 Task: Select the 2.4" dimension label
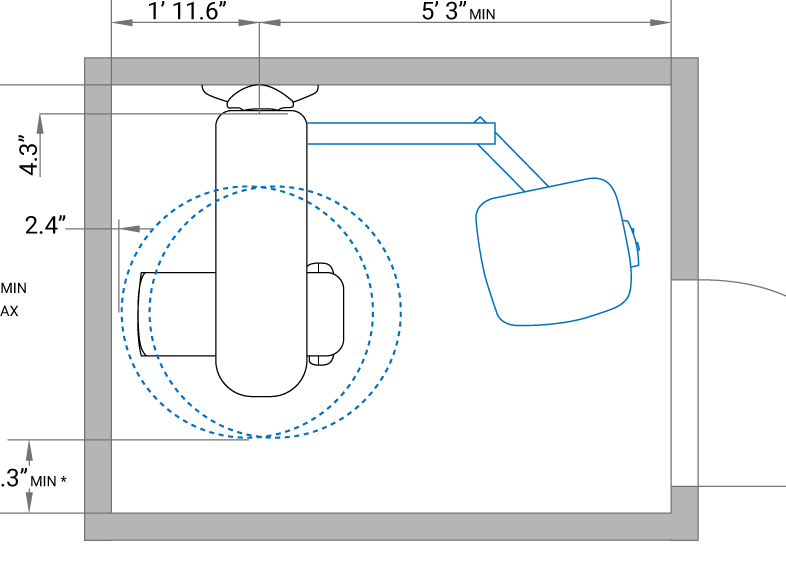(x=45, y=226)
